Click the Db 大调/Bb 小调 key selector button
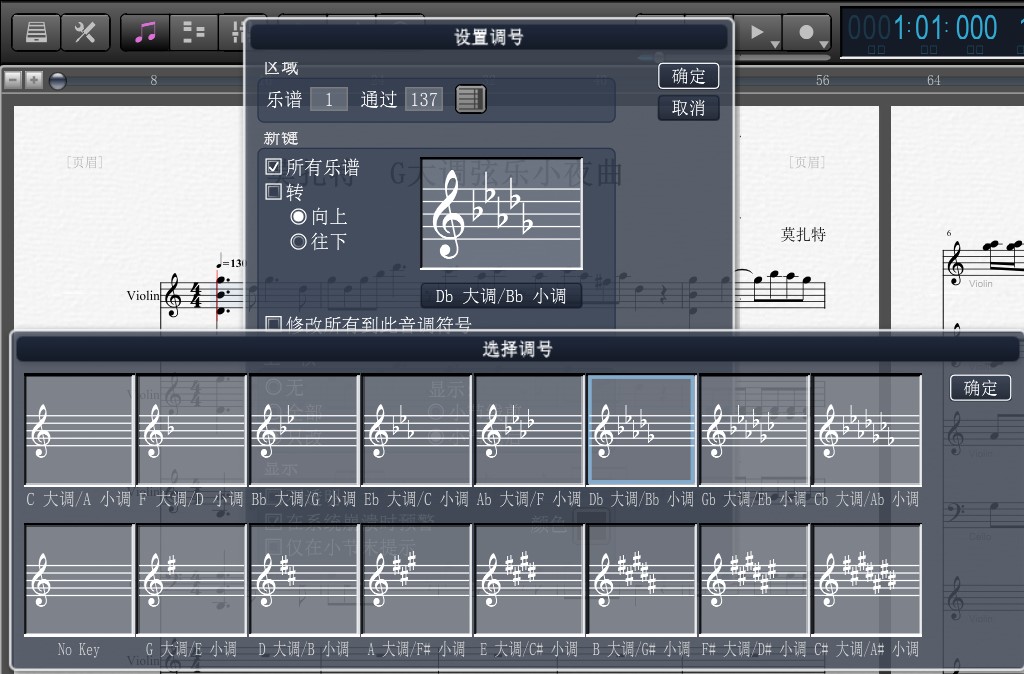 [501, 295]
